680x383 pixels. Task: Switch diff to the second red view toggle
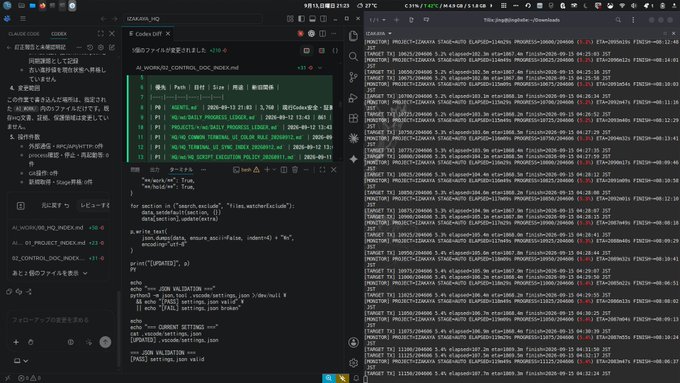click(x=321, y=50)
